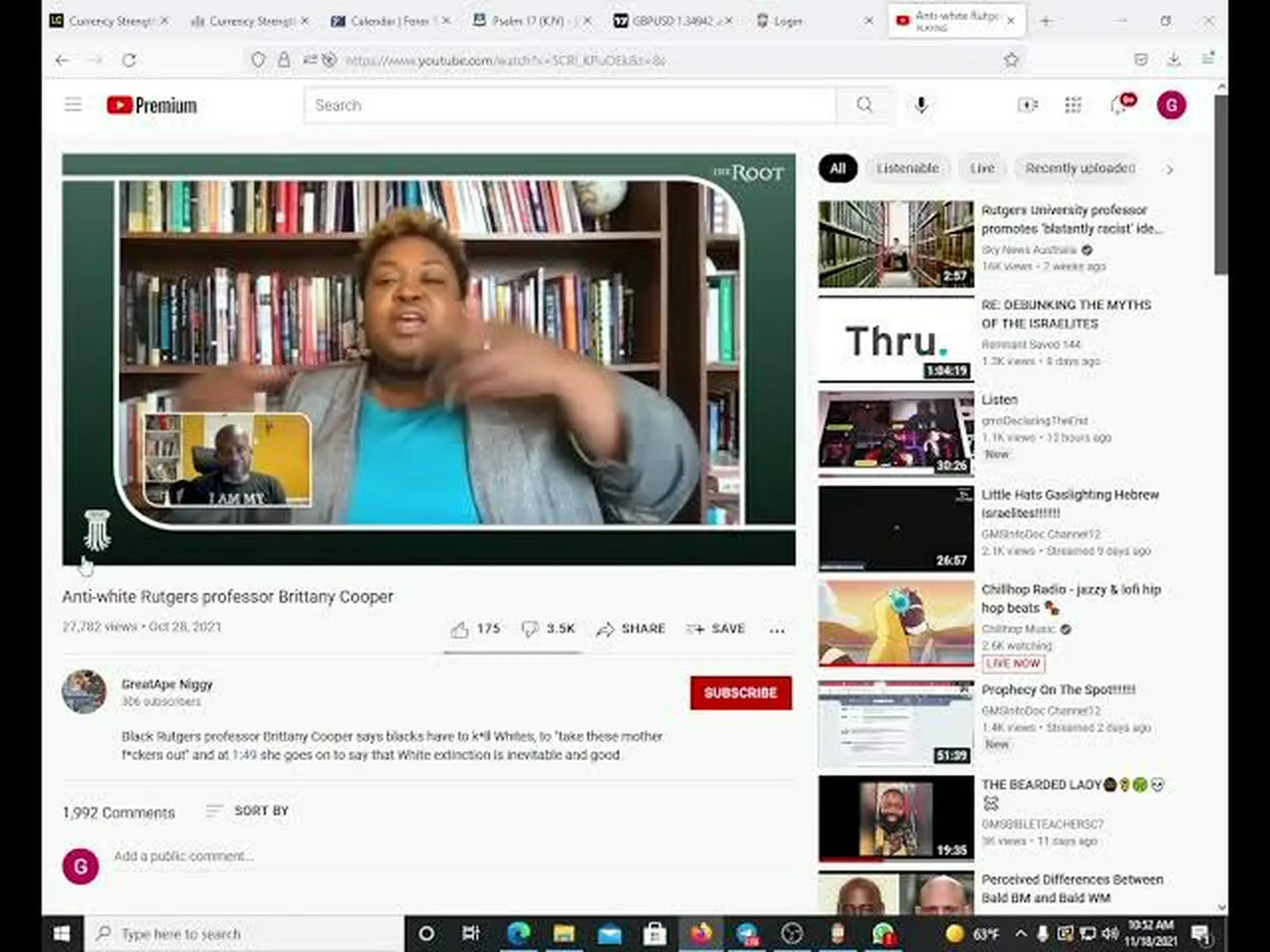Select the All filter chip

click(x=837, y=168)
